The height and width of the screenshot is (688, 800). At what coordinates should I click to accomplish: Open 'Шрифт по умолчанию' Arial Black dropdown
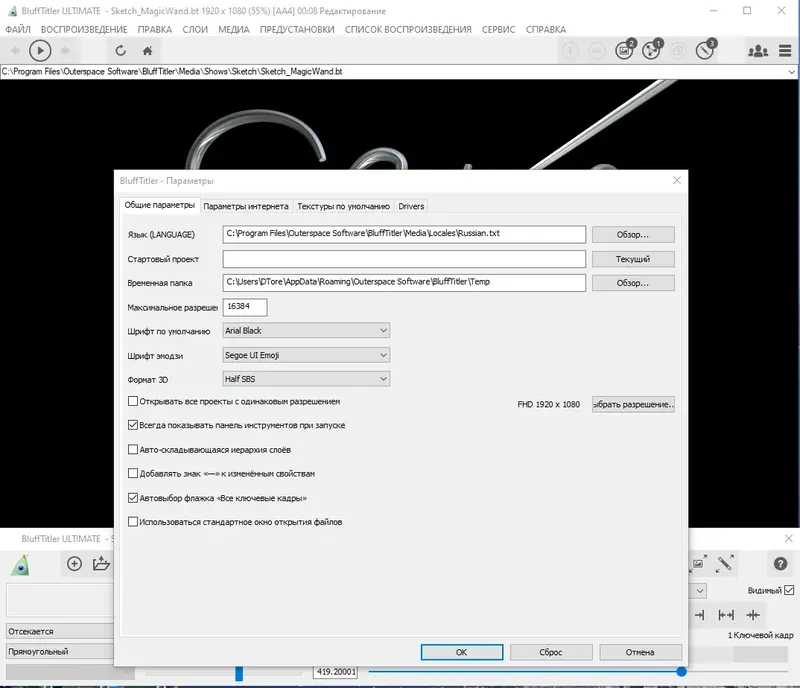pyautogui.click(x=306, y=330)
